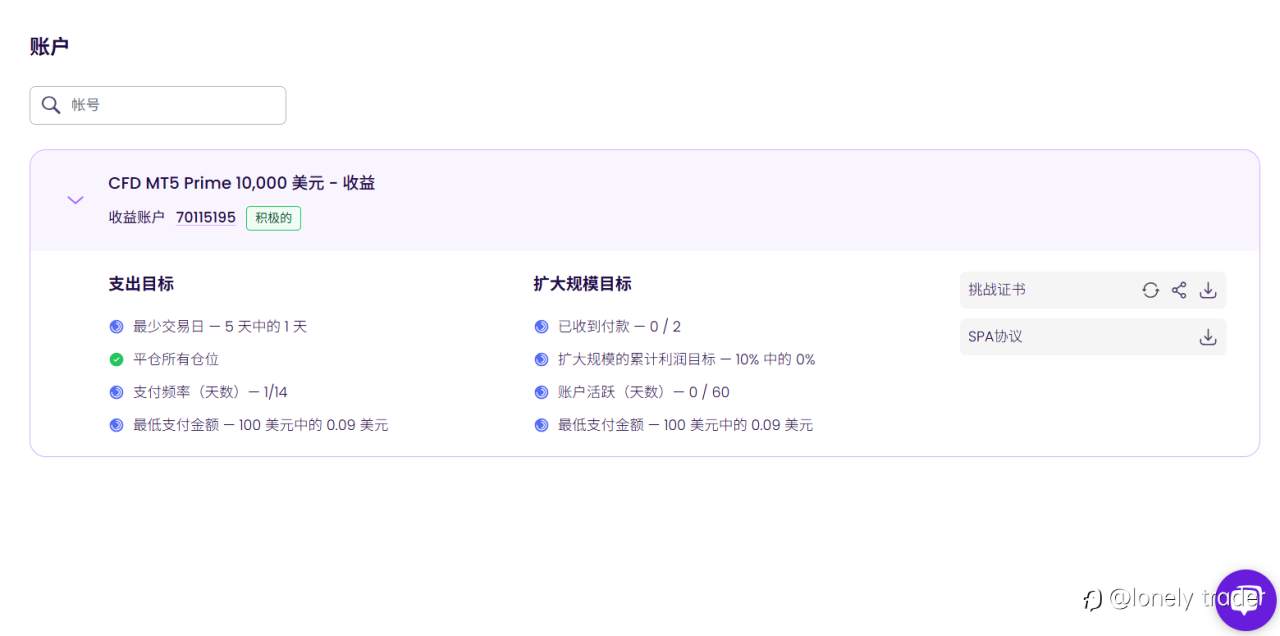
Task: Click the 扩大规模目标 section heading
Action: (583, 284)
